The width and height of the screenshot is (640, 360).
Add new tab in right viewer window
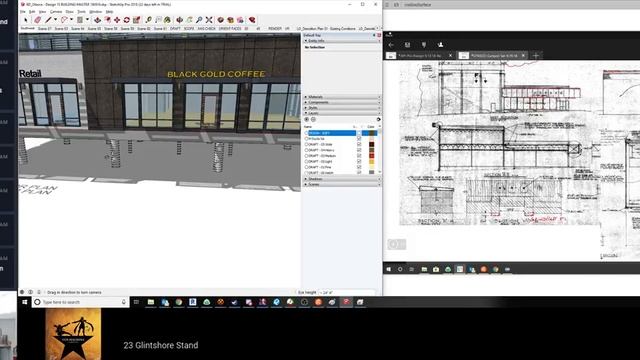[x=536, y=55]
